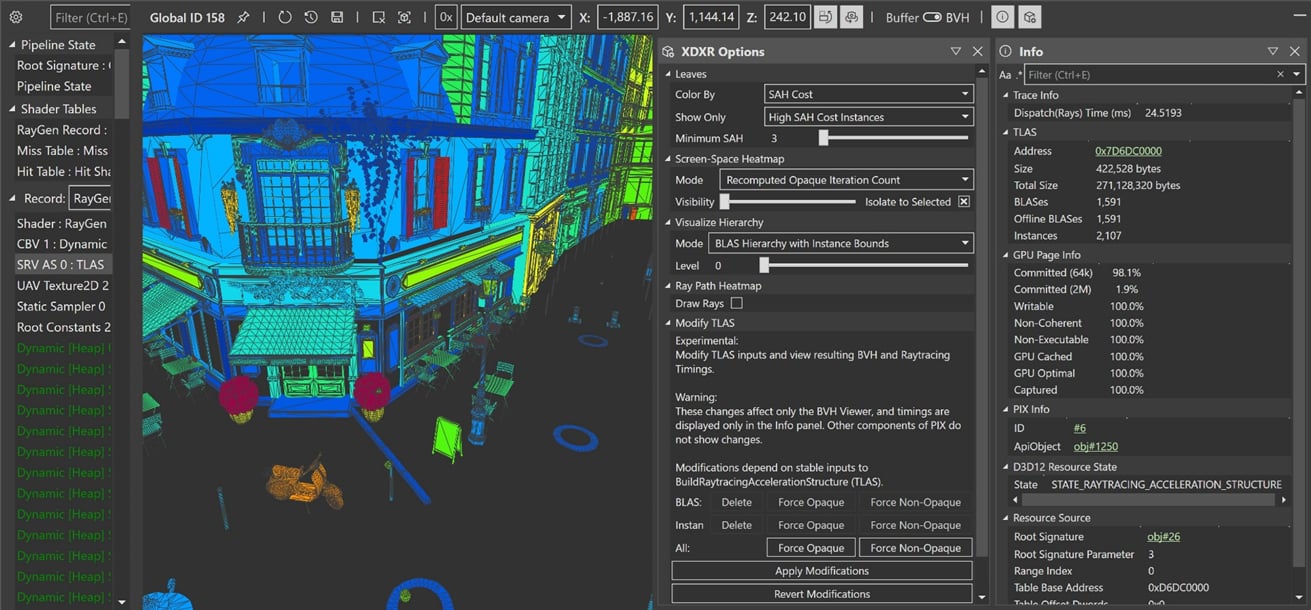This screenshot has height=610, width=1311.
Task: Select the Hit Table item
Action: click(x=63, y=172)
